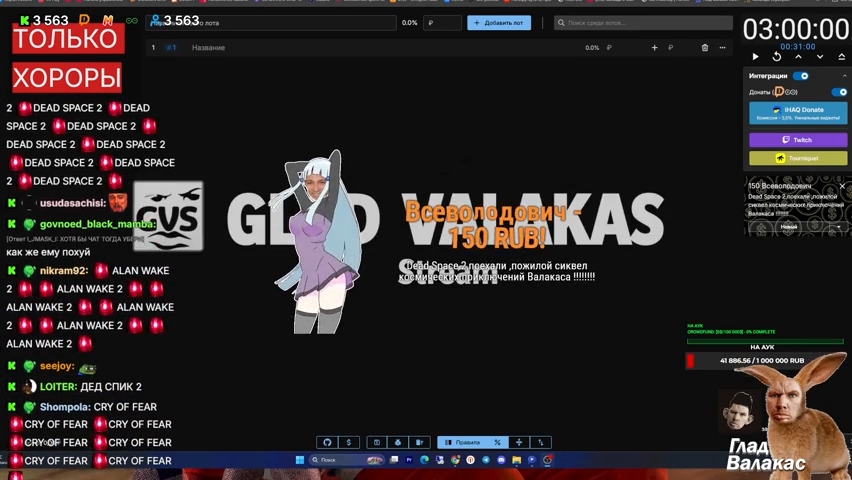Click the double-up arrow next to timer controls
Viewport: 852px width, 480px height.
click(842, 57)
